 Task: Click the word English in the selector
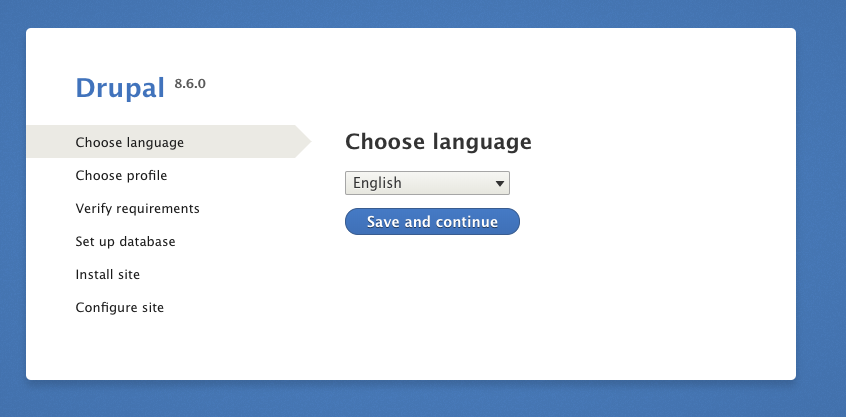377,183
